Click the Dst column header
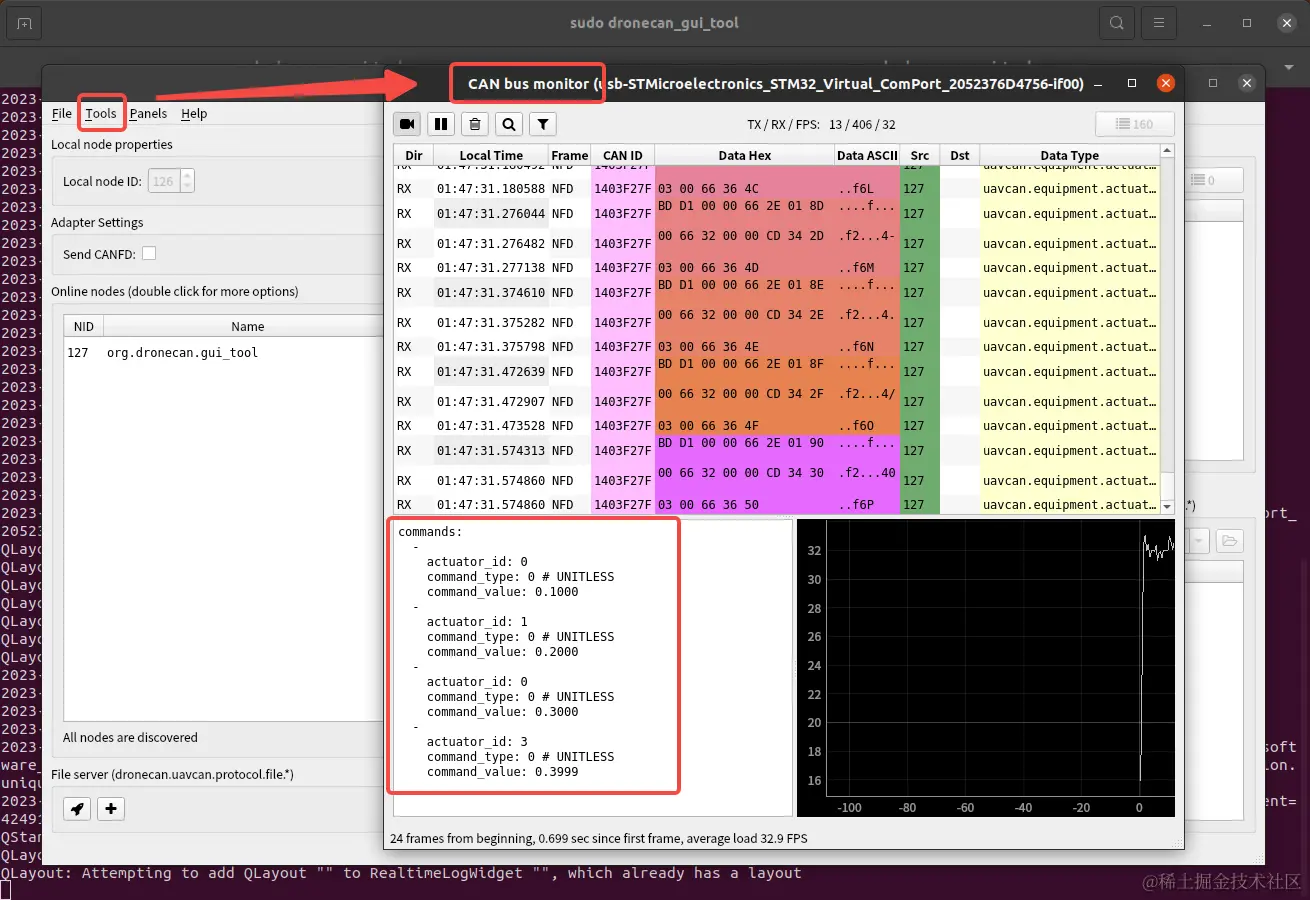1310x900 pixels. pos(960,155)
